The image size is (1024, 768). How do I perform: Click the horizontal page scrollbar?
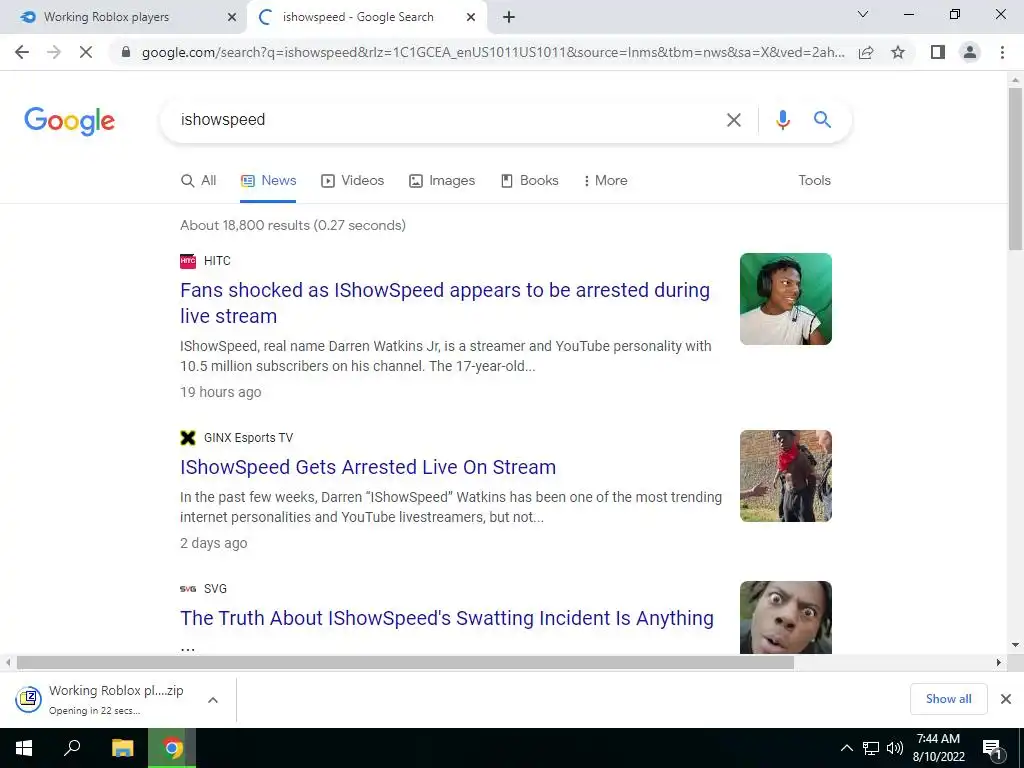405,662
